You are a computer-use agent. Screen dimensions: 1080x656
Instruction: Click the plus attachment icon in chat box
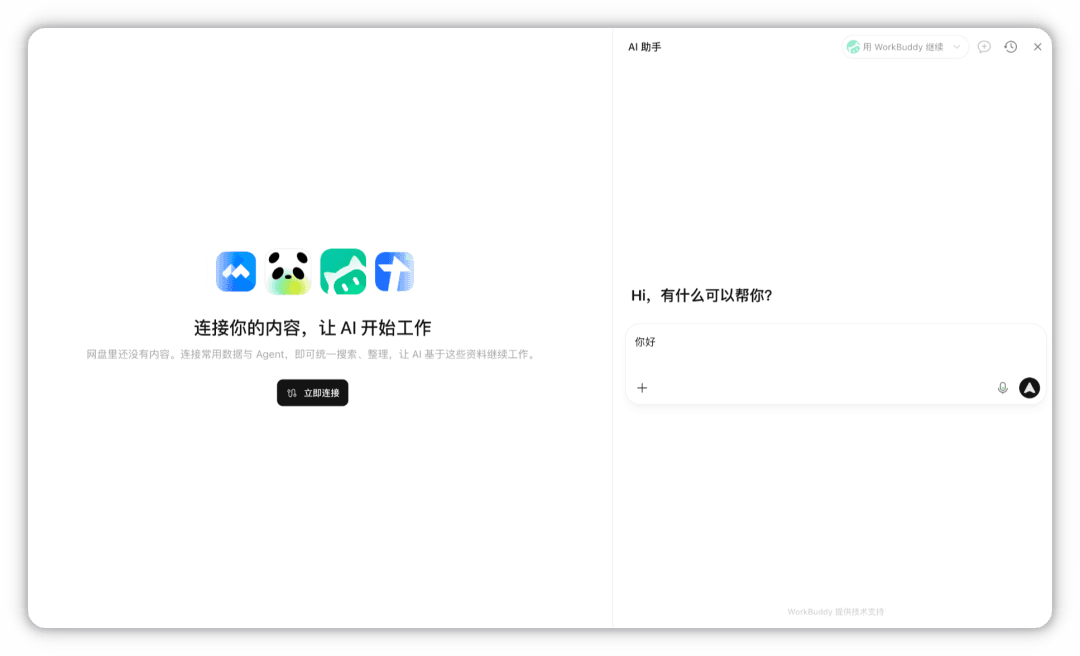click(x=642, y=388)
